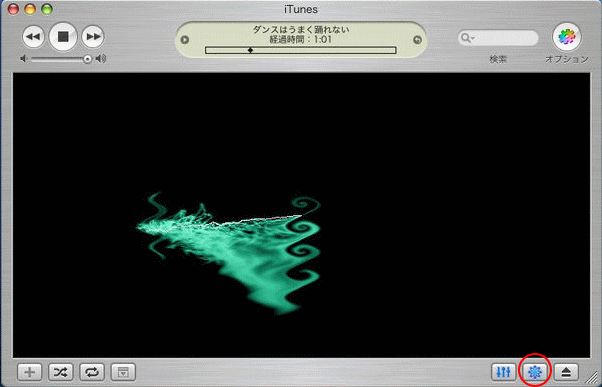This screenshot has height=387, width=602.
Task: Close the iTunes window
Action: click(13, 10)
